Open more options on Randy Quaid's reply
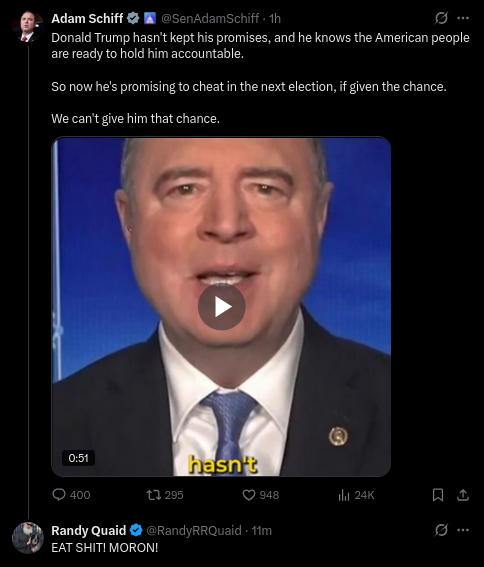The height and width of the screenshot is (567, 484). [x=463, y=530]
